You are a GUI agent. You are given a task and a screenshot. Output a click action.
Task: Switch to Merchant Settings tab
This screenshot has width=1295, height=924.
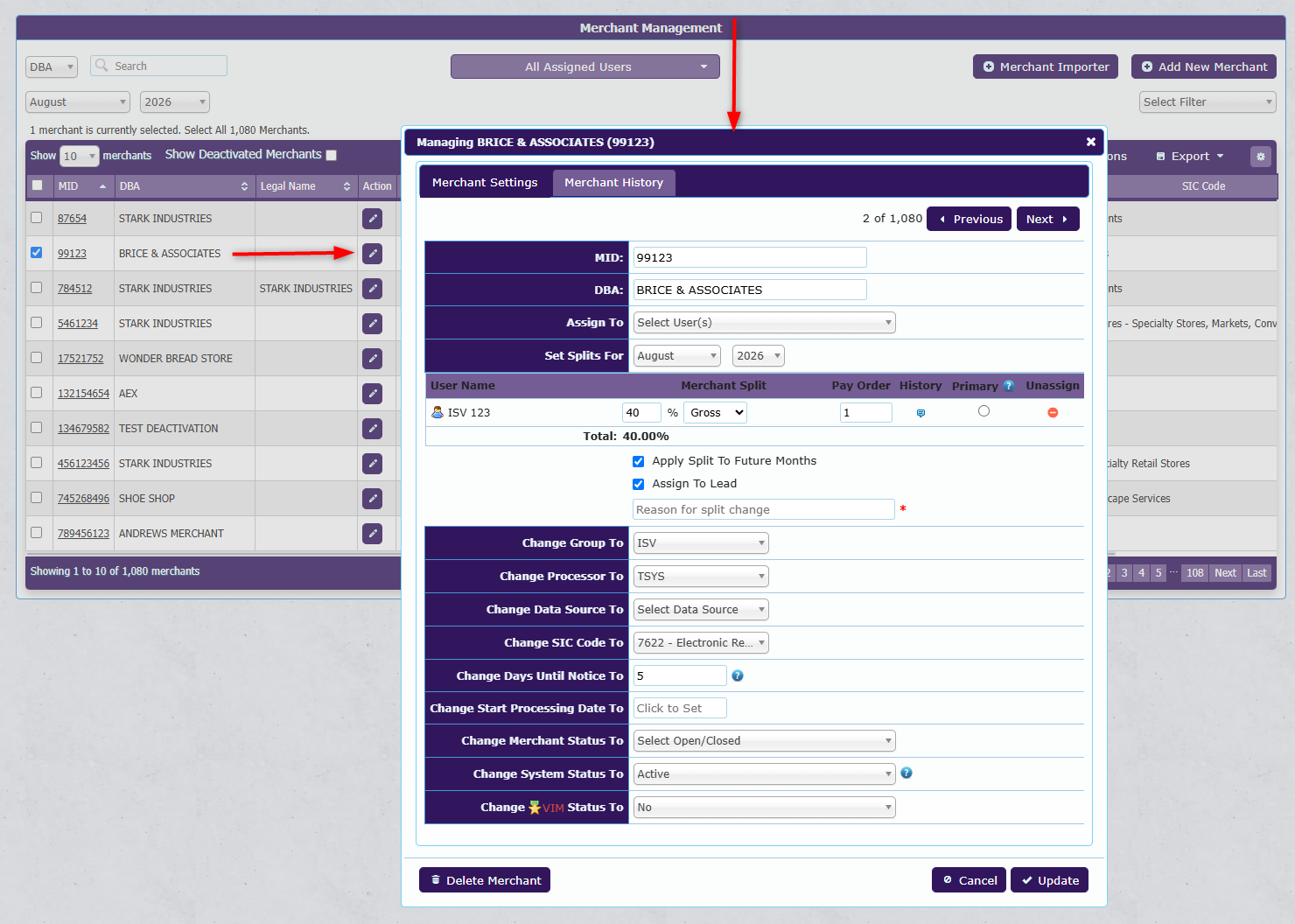(485, 183)
